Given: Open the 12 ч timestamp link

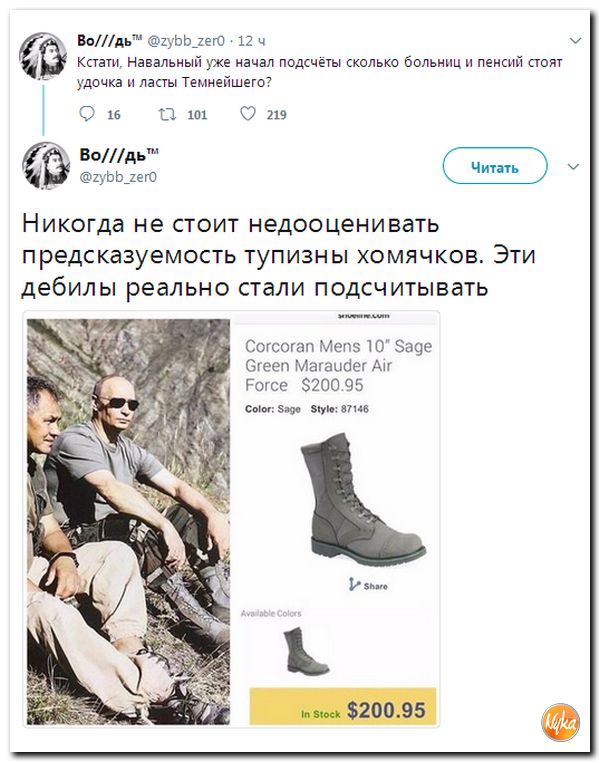Looking at the screenshot, I should coord(251,41).
